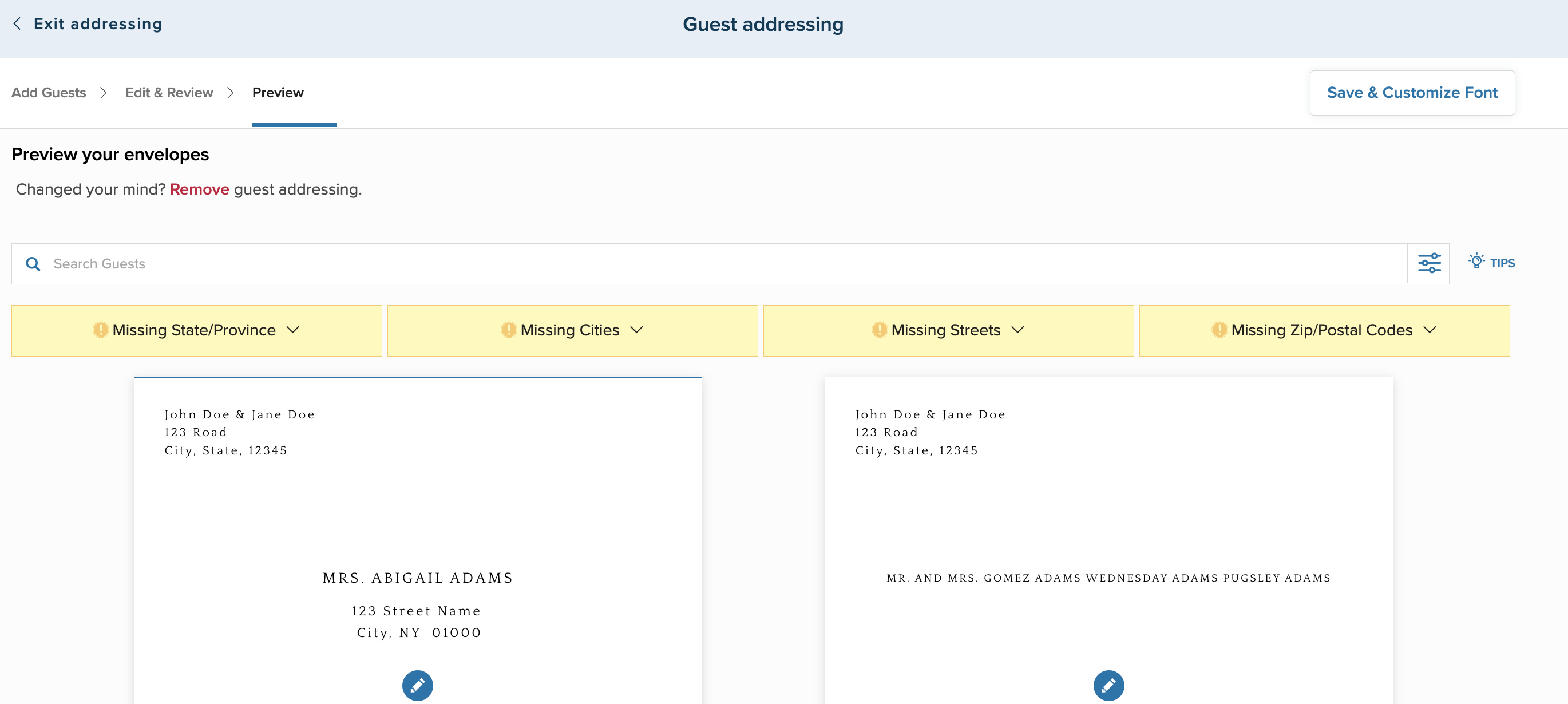Click the search magnifier icon

tap(34, 264)
